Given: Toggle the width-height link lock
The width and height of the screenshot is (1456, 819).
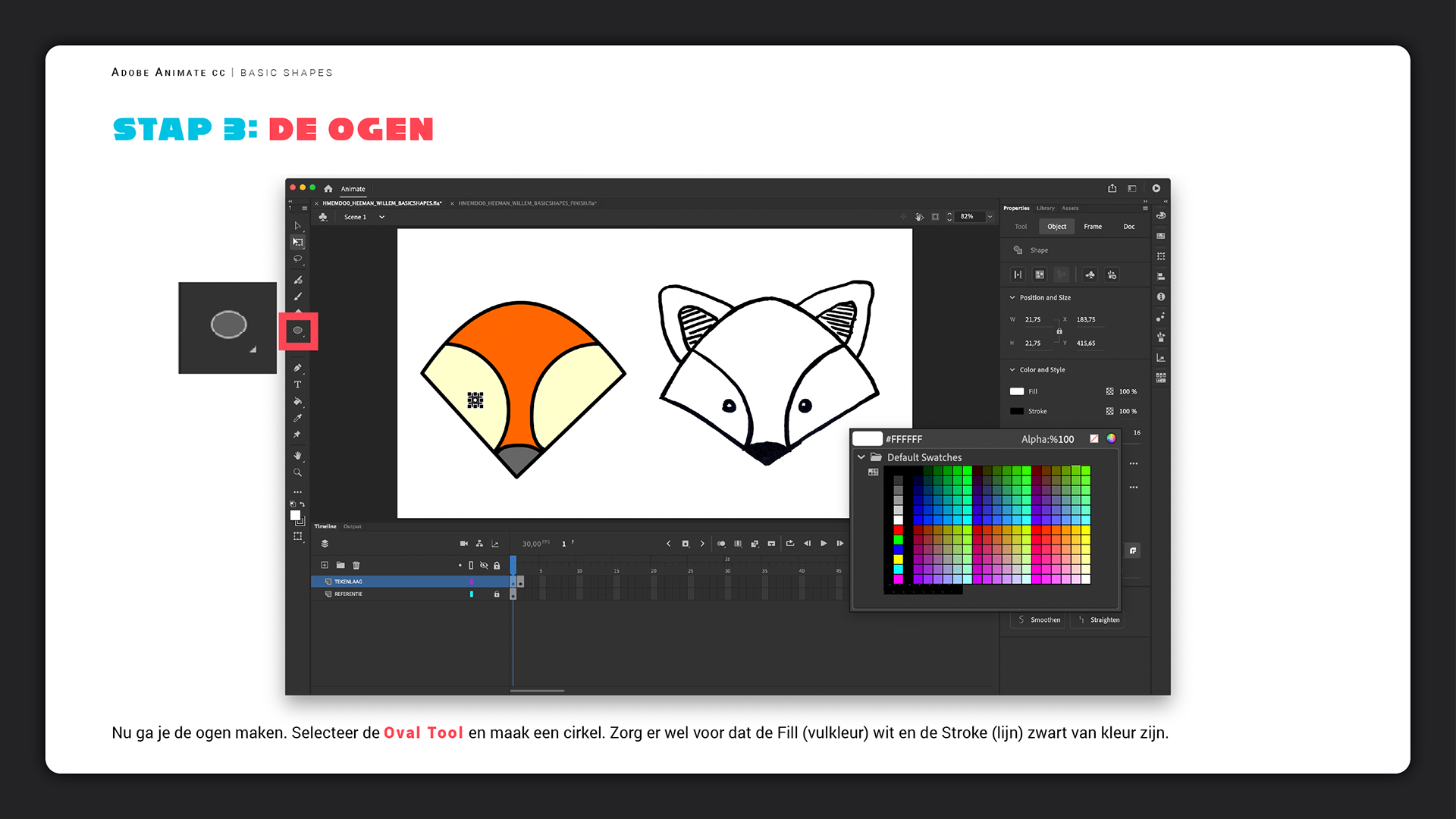Looking at the screenshot, I should coord(1059,331).
